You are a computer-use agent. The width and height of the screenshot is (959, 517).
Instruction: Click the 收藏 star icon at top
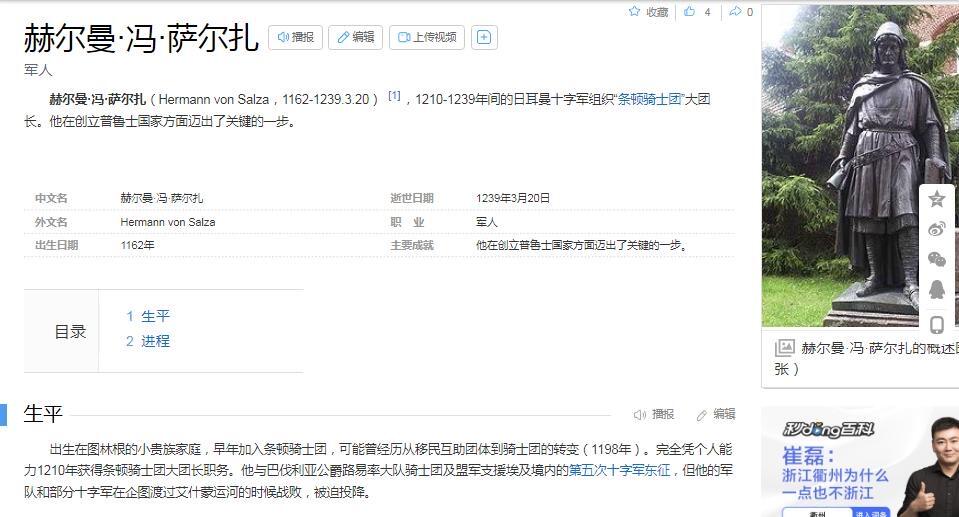634,11
